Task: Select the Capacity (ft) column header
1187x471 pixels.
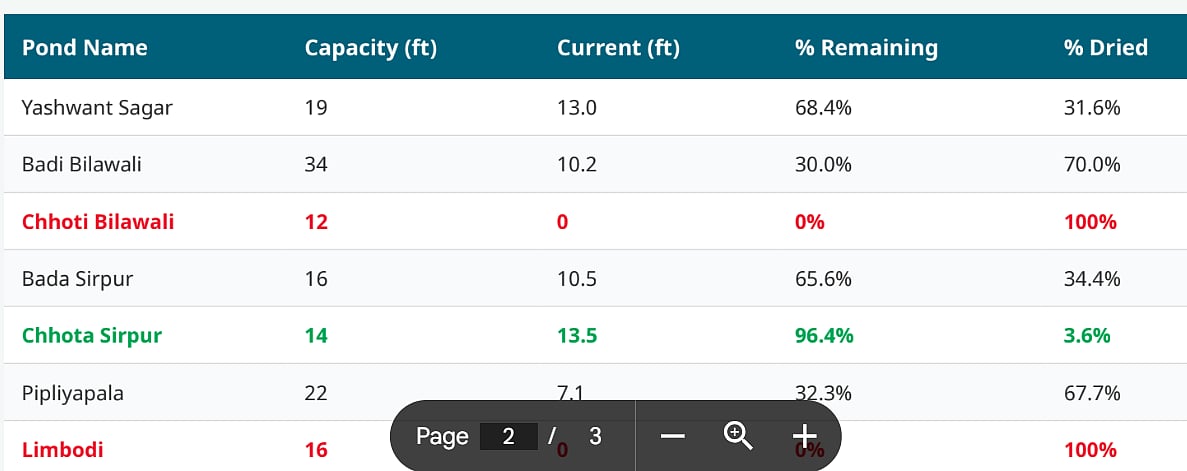Action: [x=371, y=48]
